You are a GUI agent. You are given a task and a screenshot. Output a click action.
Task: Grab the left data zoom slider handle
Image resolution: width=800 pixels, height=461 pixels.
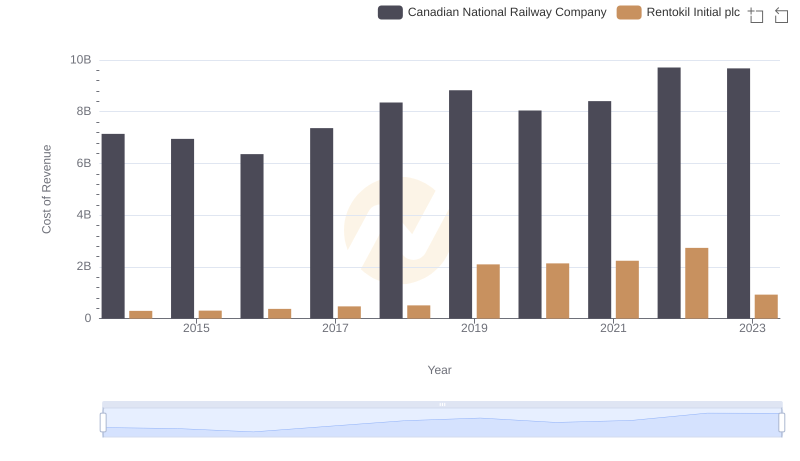point(103,422)
